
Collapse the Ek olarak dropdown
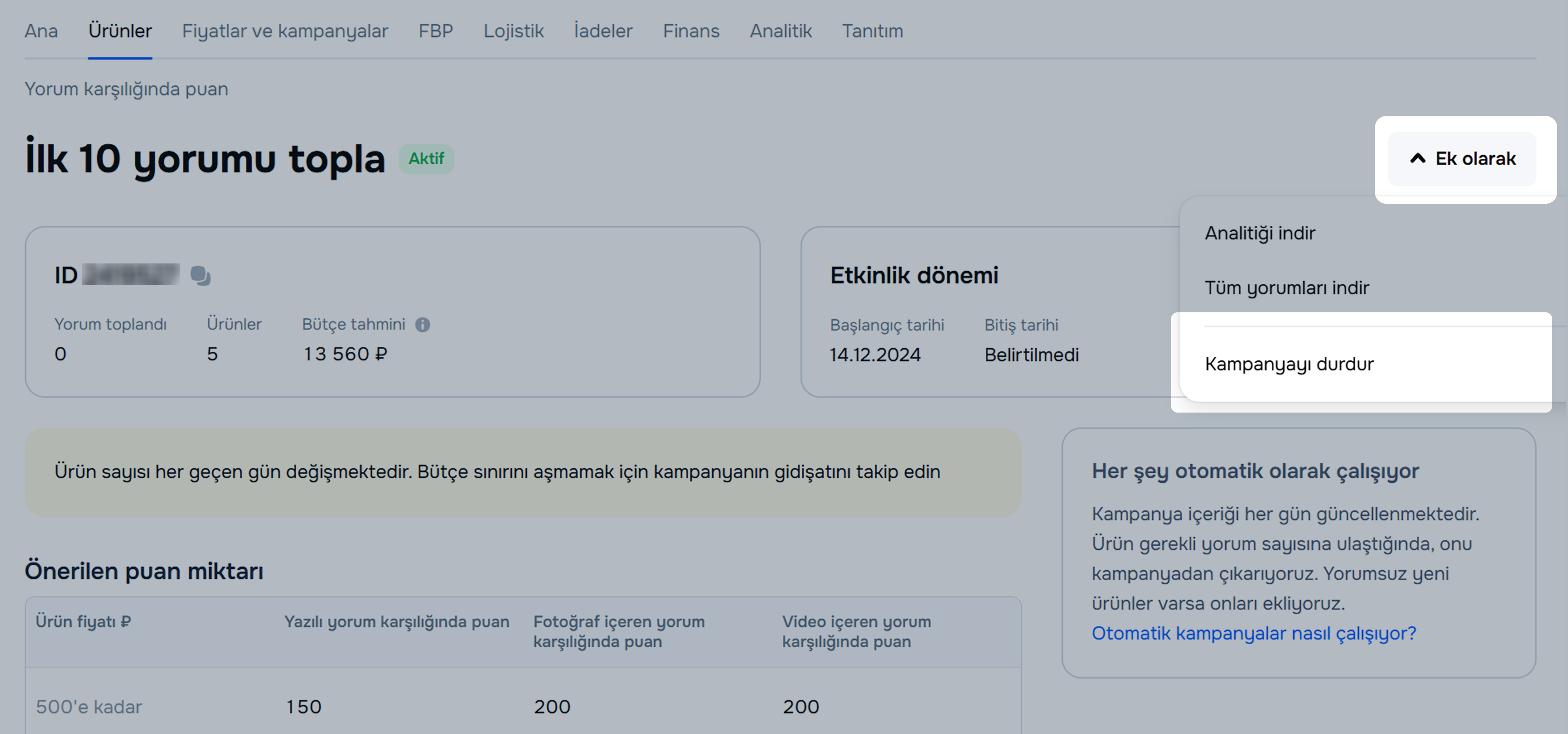1462,159
